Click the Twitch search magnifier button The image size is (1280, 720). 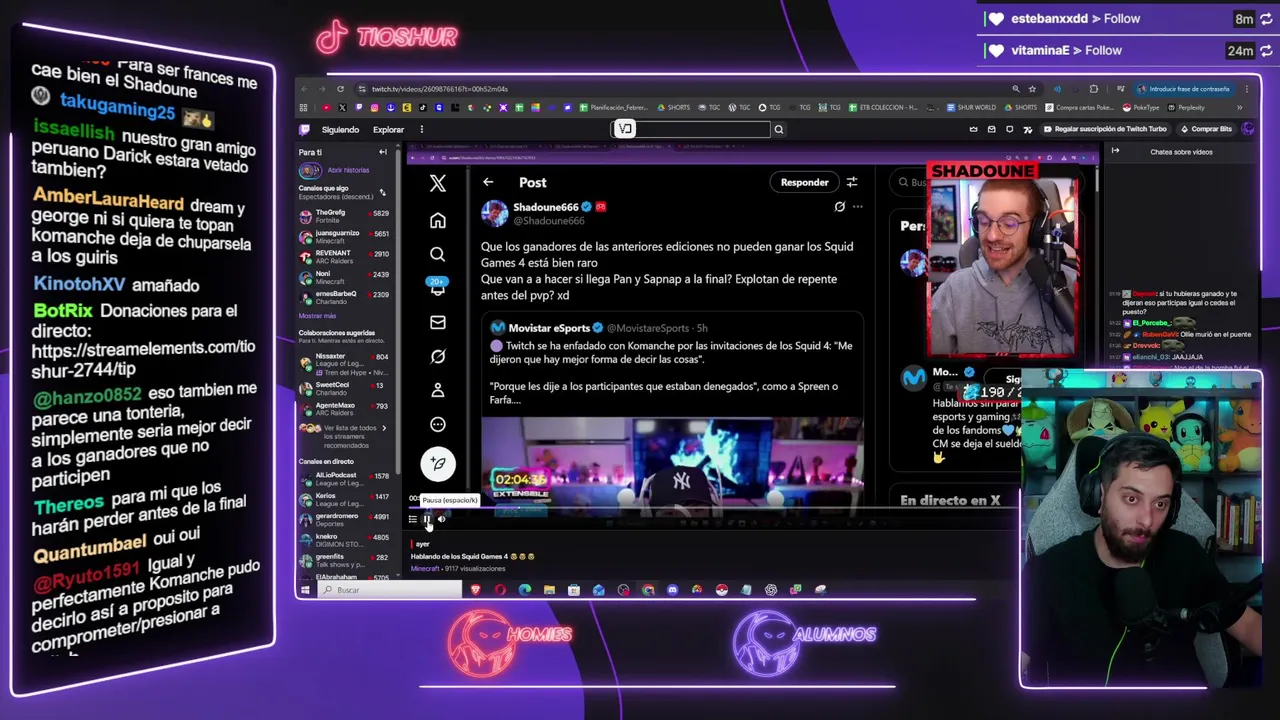(778, 129)
